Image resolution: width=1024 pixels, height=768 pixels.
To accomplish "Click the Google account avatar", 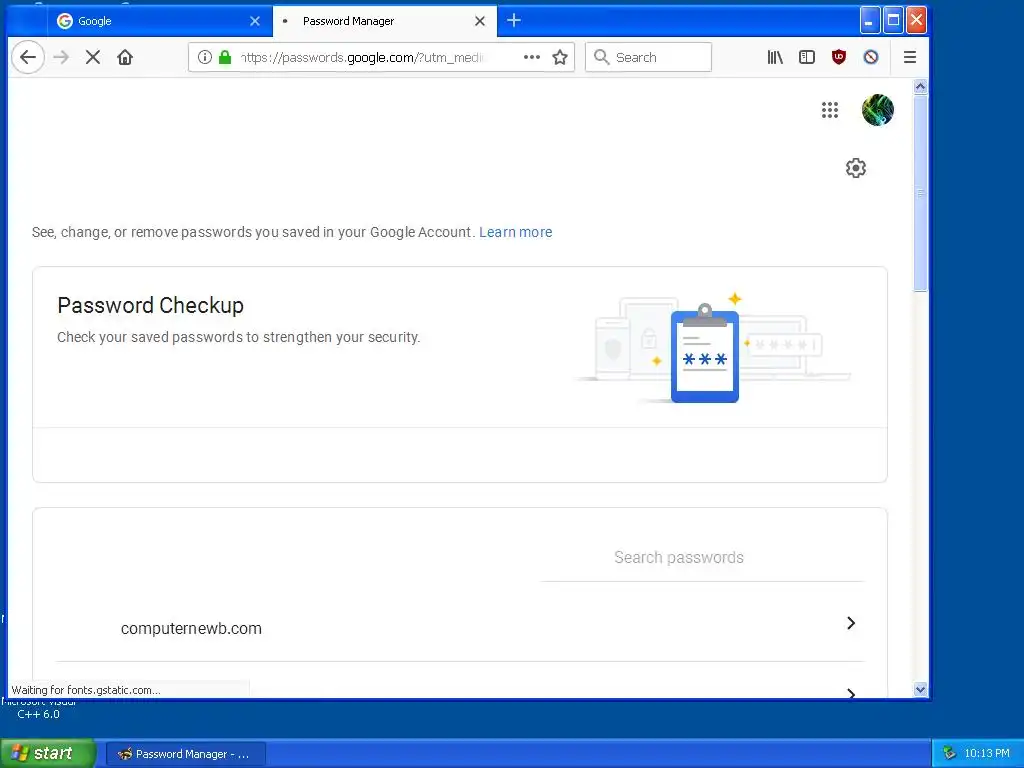I will (878, 110).
